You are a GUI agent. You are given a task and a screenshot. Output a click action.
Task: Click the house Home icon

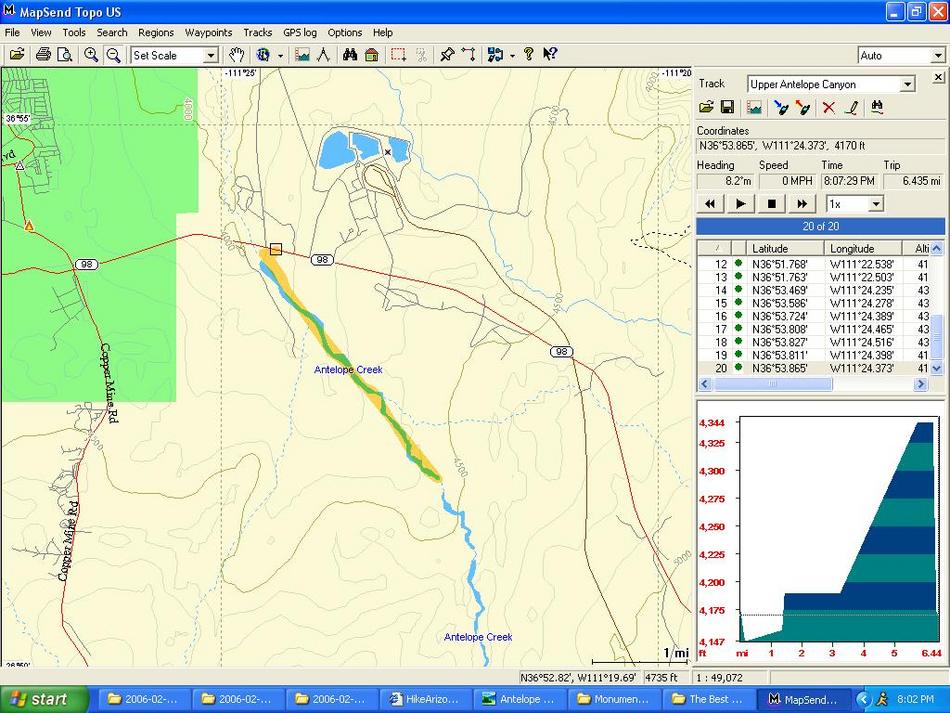coord(371,55)
